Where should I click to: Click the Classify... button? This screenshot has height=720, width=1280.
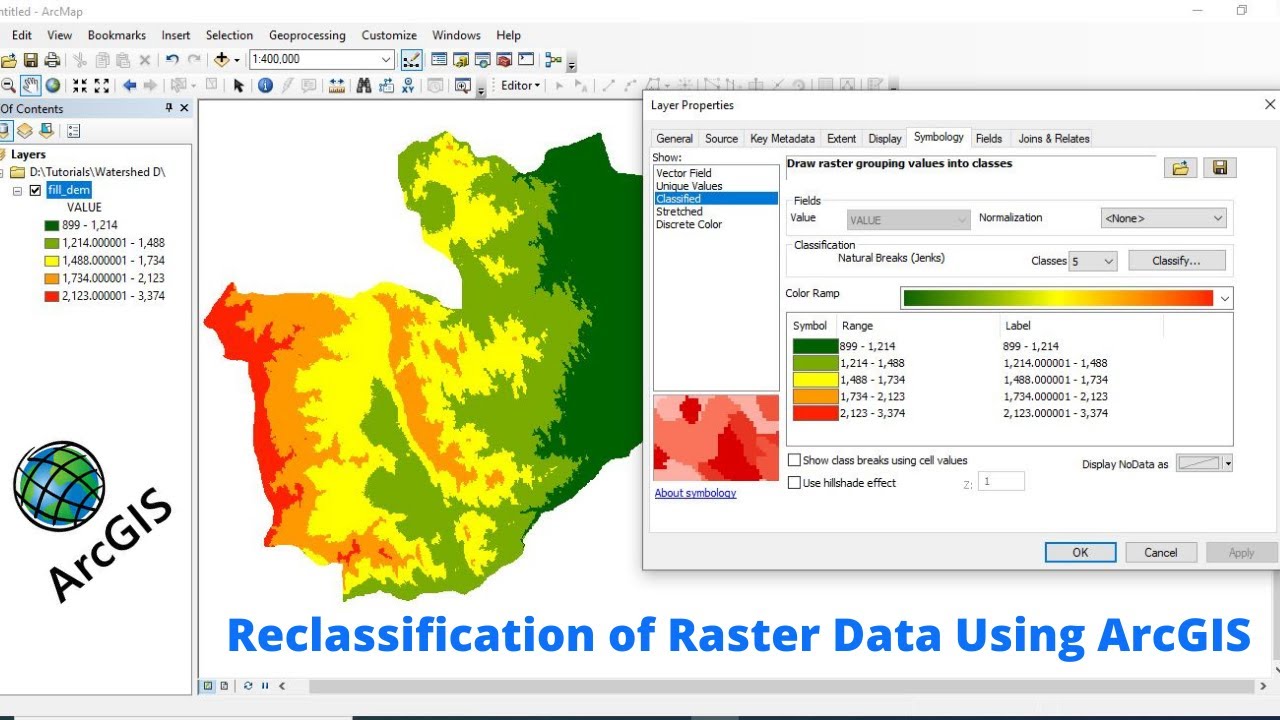(1177, 261)
